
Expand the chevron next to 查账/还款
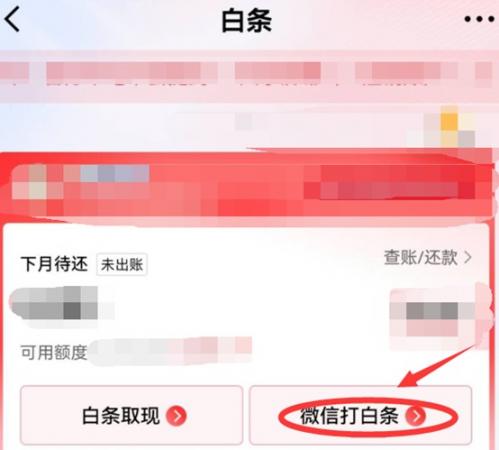468,257
